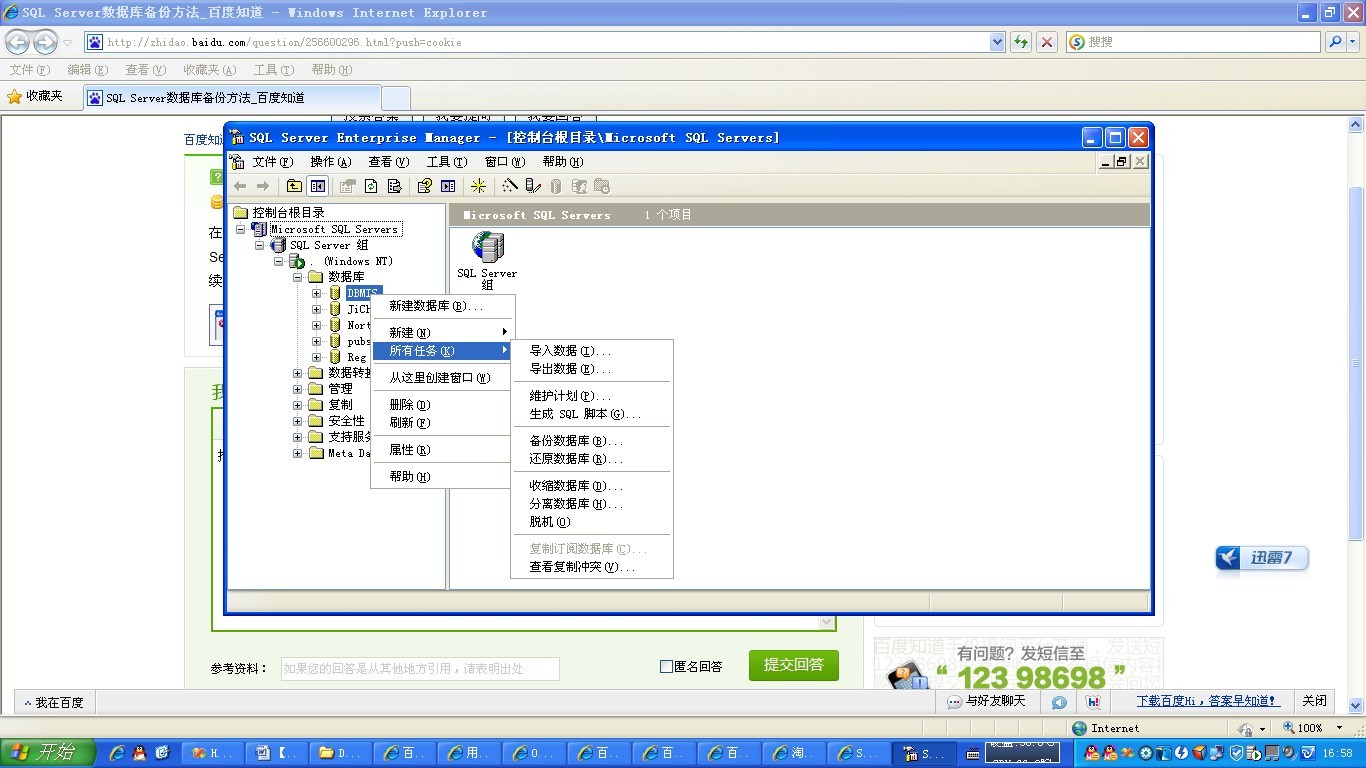The width and height of the screenshot is (1366, 768).
Task: Open the IE address bar dropdown arrow
Action: coord(997,42)
